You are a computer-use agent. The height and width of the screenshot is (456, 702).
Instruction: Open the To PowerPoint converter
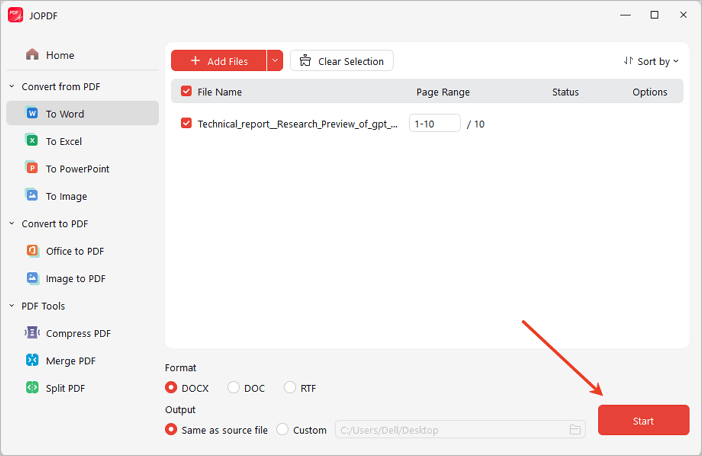[82, 168]
